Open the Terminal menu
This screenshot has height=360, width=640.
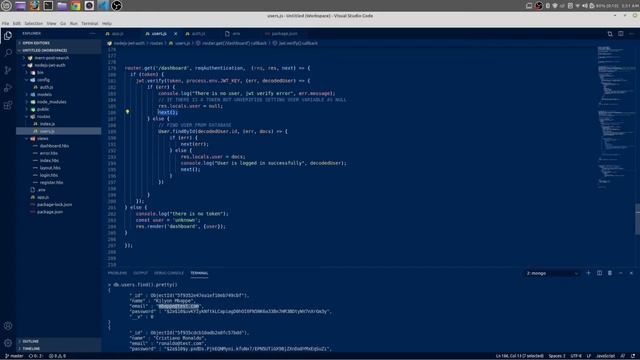click(x=89, y=24)
